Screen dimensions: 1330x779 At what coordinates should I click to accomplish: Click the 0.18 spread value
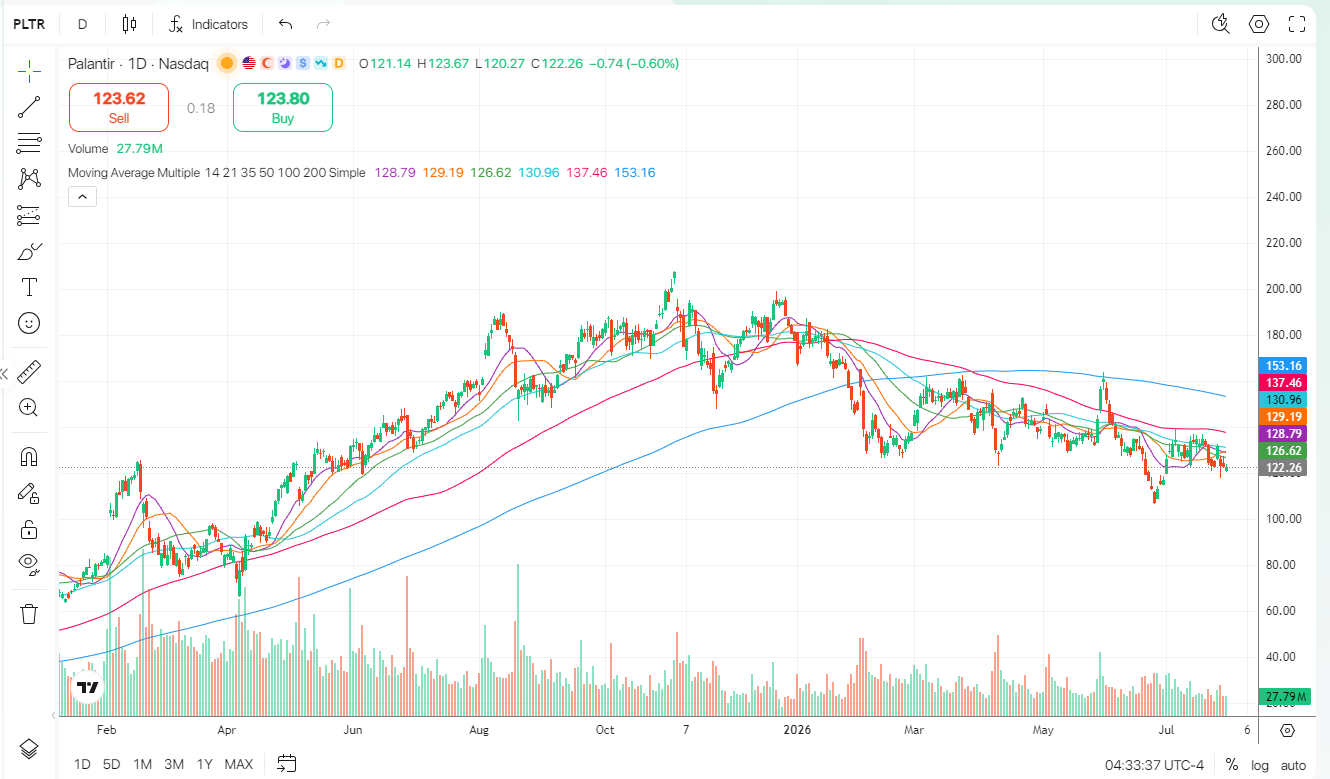point(201,108)
